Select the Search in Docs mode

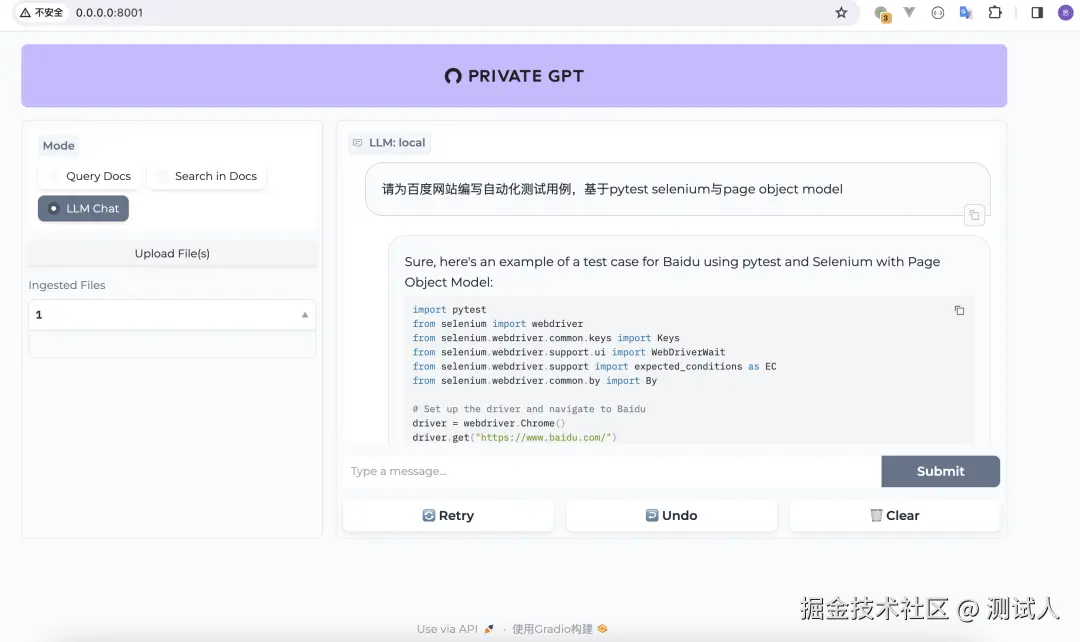pyautogui.click(x=207, y=176)
